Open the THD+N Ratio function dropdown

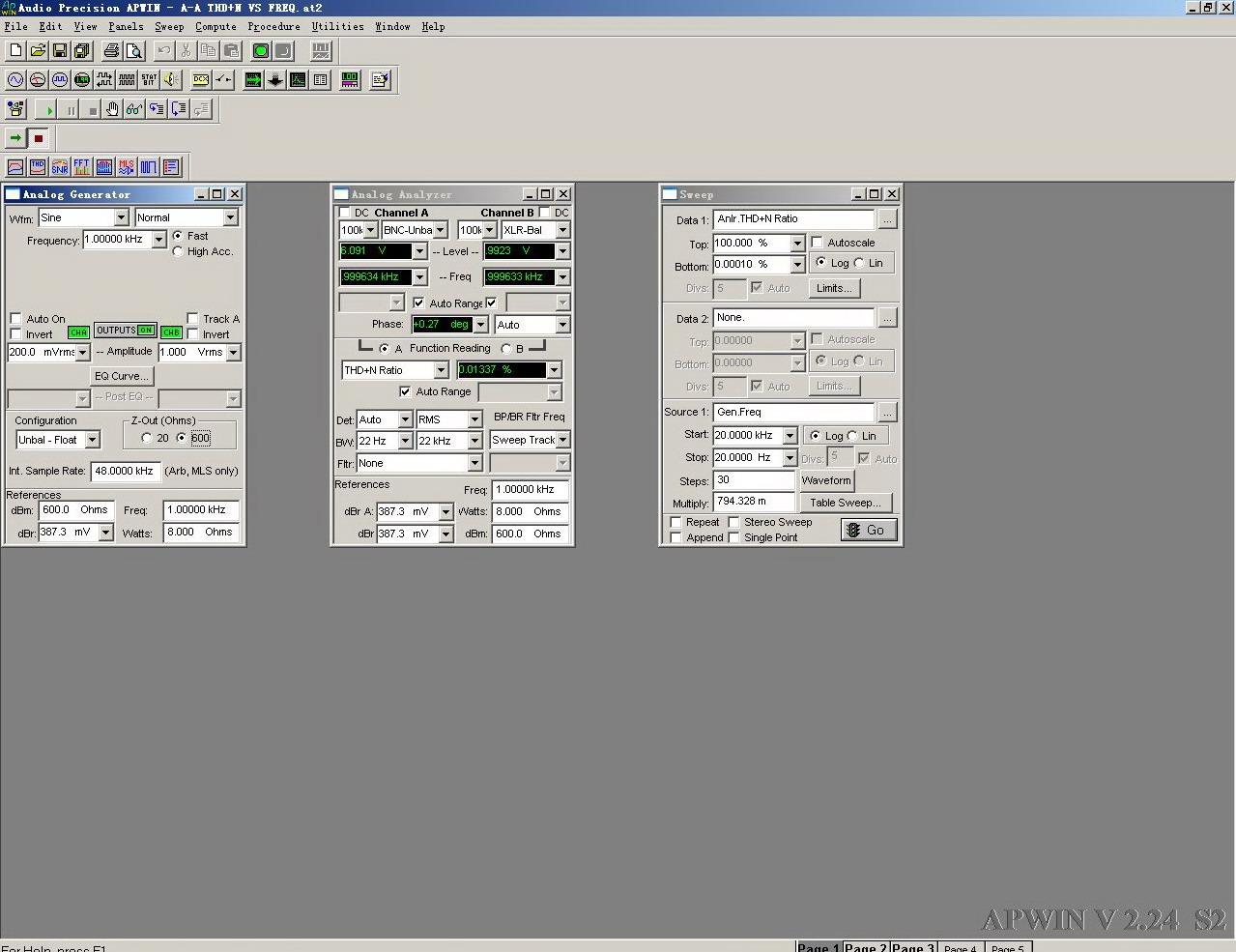pos(441,370)
